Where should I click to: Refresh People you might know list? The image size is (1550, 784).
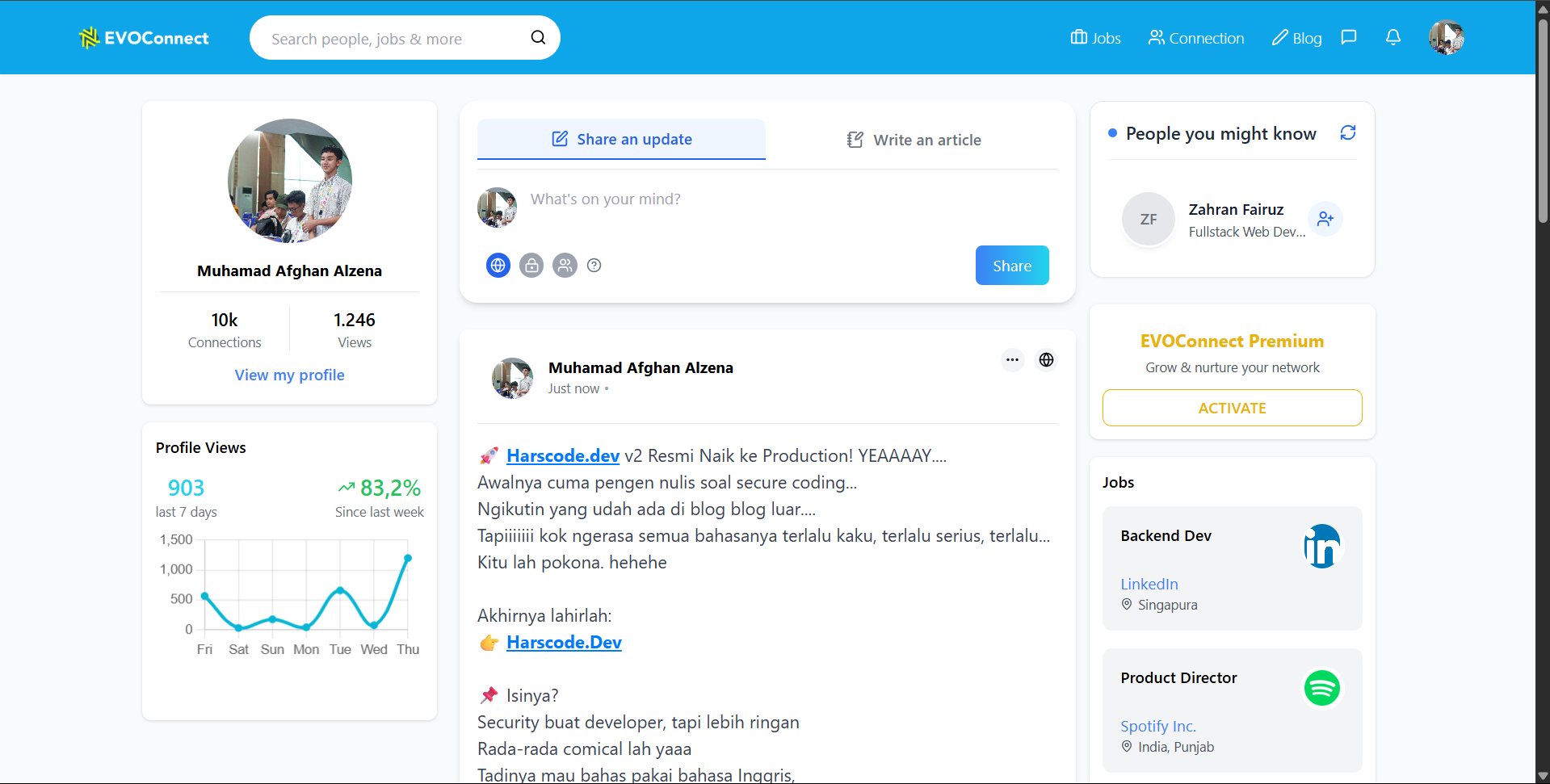(x=1347, y=133)
